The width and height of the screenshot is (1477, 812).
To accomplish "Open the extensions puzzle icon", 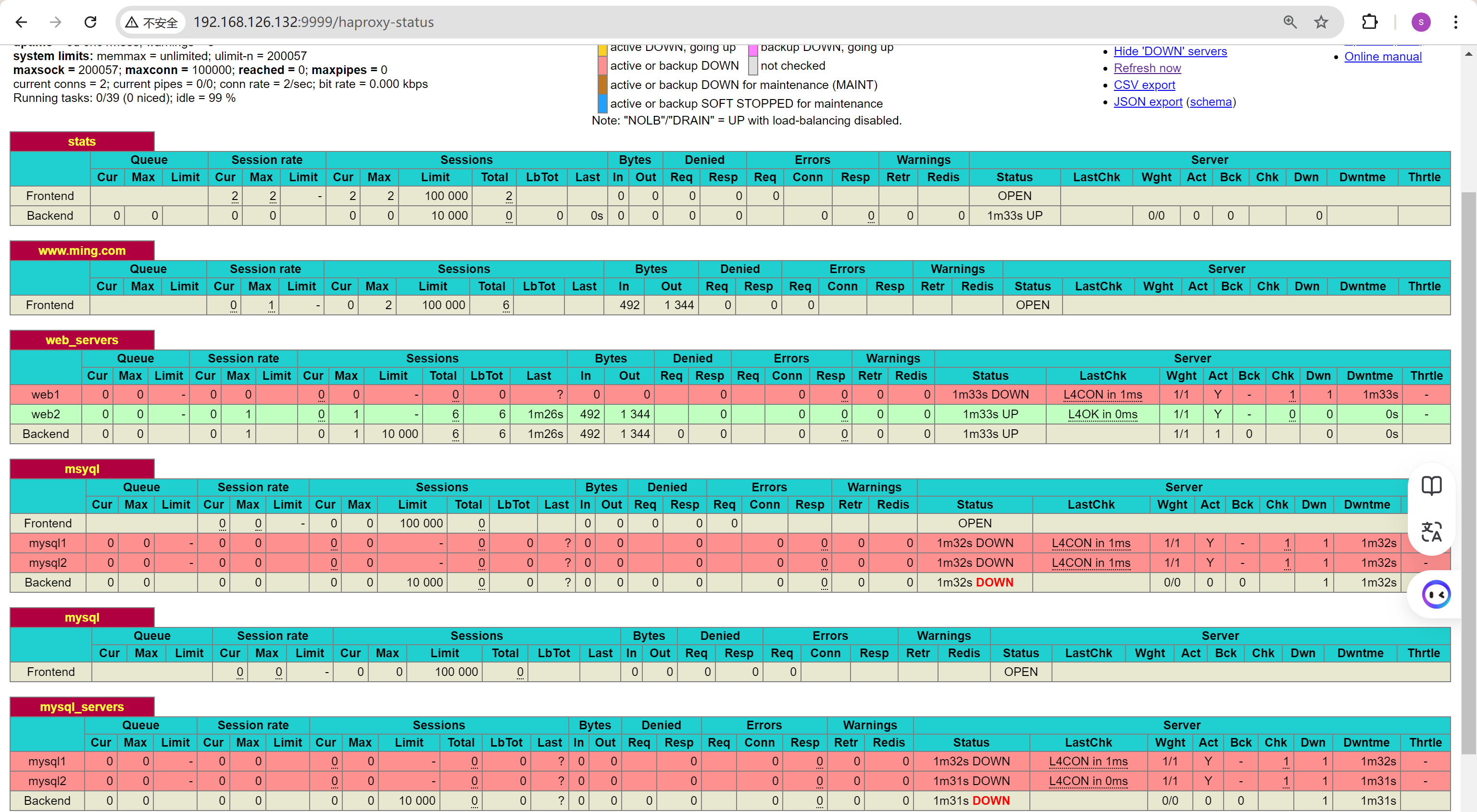I will (1369, 23).
